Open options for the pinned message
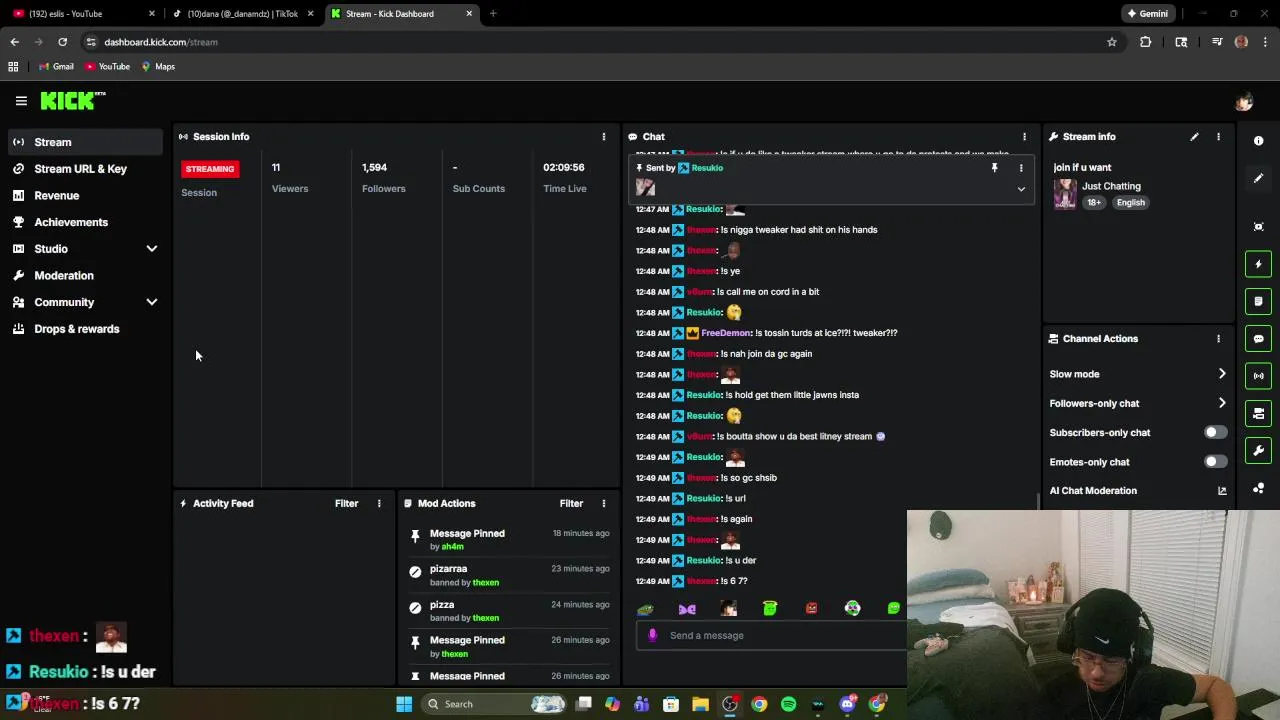 1021,168
